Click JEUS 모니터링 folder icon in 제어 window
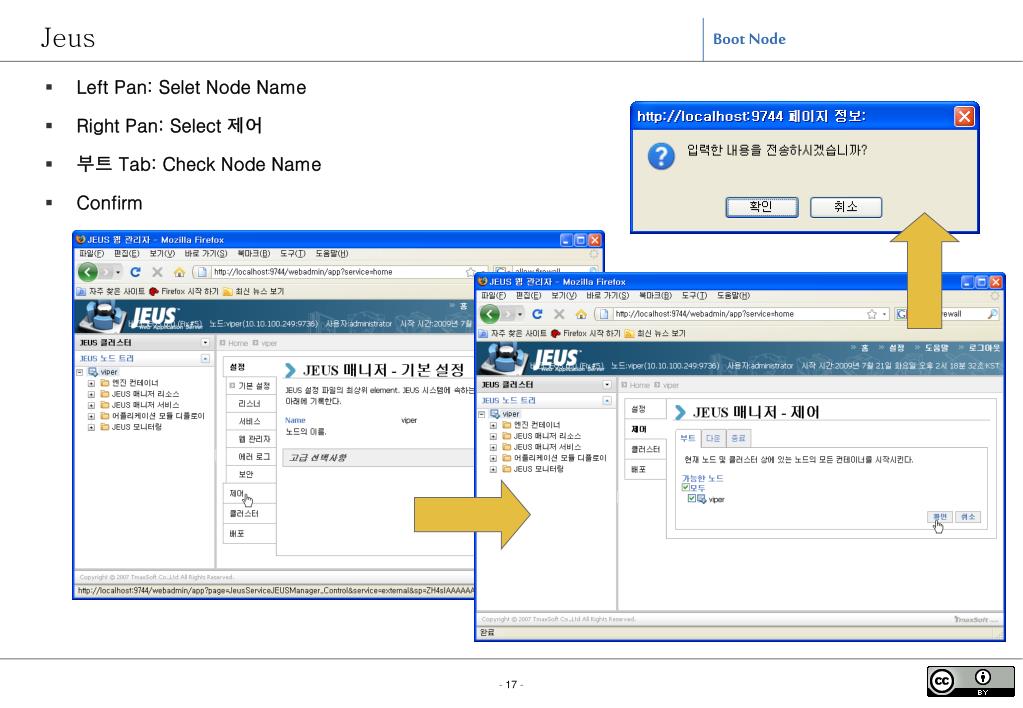The image size is (1023, 708). [506, 469]
